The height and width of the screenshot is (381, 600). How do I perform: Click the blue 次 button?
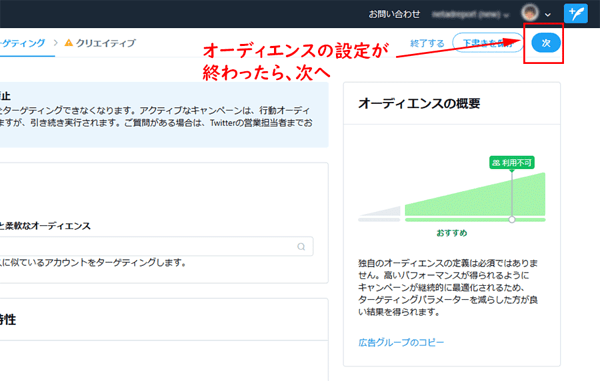pyautogui.click(x=546, y=43)
